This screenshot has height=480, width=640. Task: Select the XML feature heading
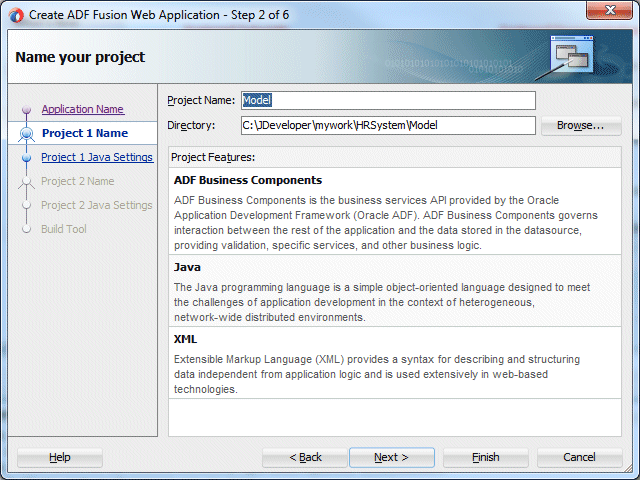[185, 339]
